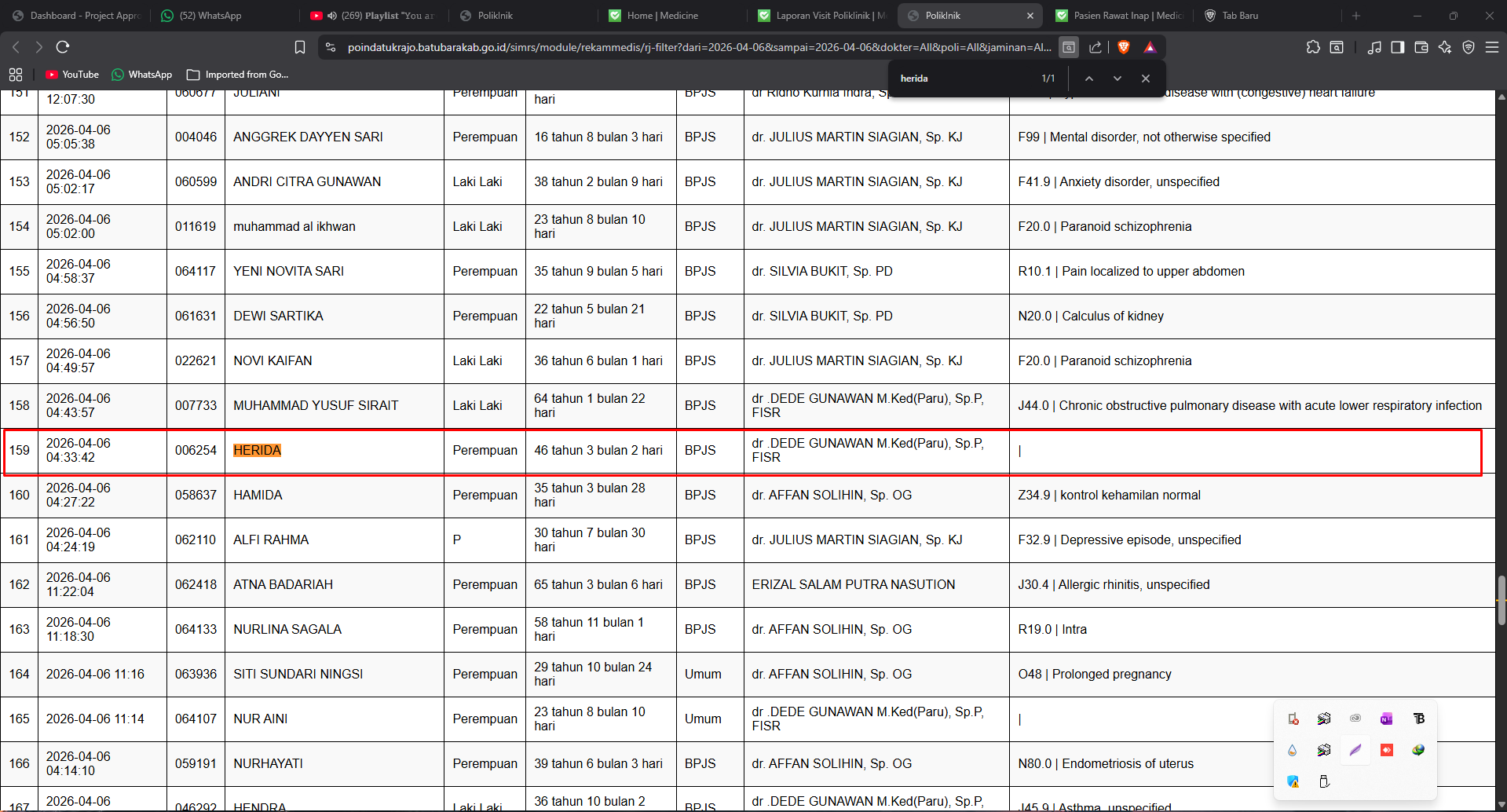Click the share page icon in address bar
1507x812 pixels.
coord(1096,47)
